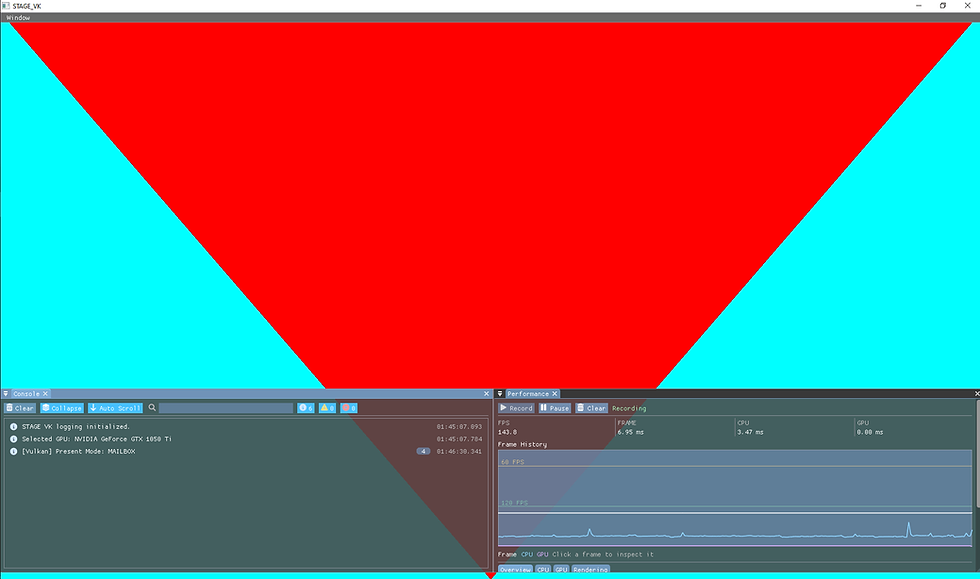Click the CPU legend label below the graph
This screenshot has height=579, width=980.
click(527, 555)
